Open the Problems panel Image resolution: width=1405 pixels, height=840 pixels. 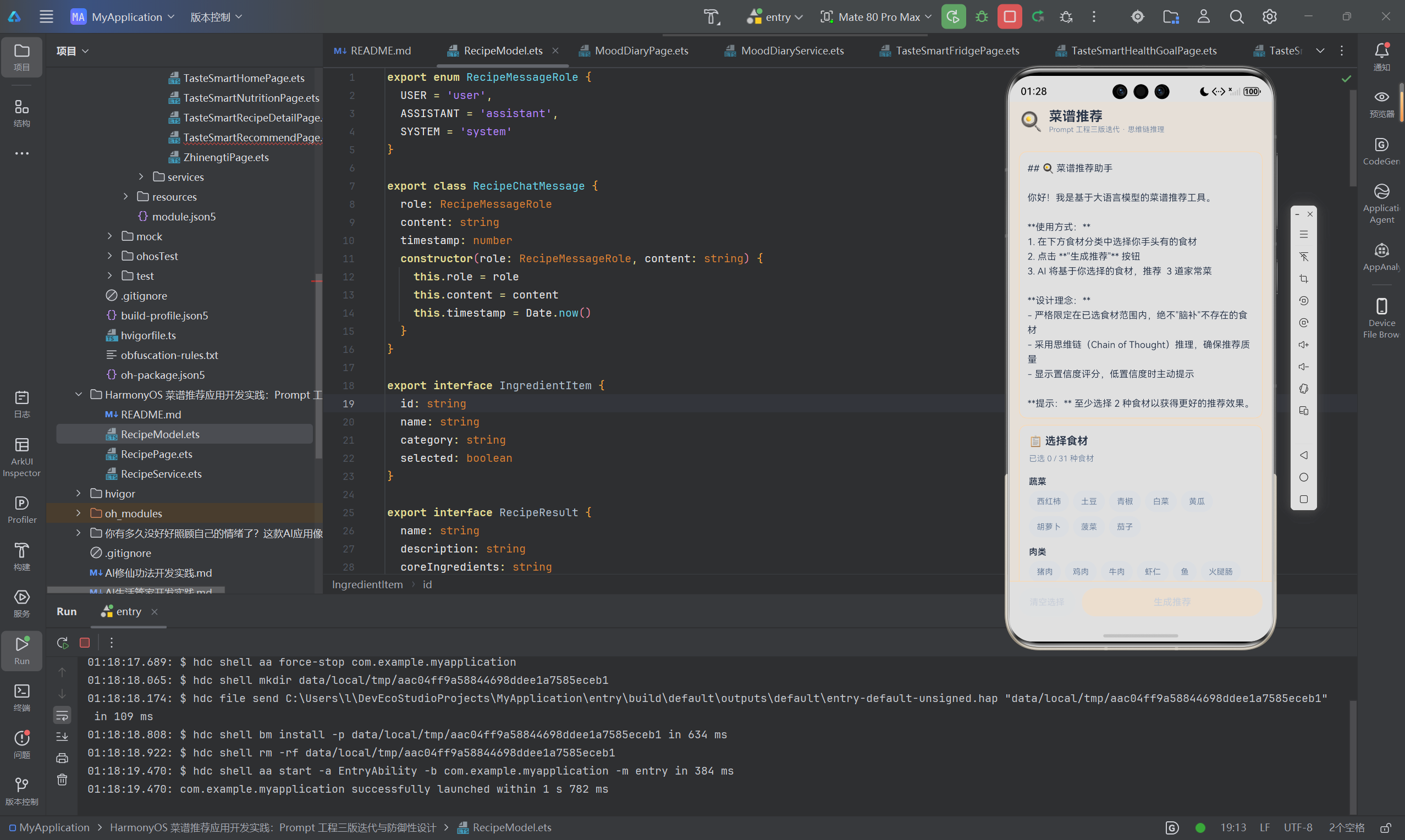pos(21,744)
